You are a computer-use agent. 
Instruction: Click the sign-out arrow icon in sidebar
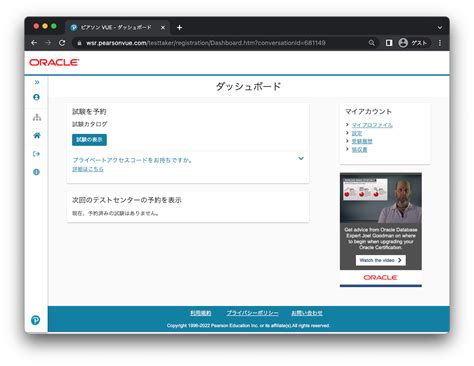tap(37, 154)
